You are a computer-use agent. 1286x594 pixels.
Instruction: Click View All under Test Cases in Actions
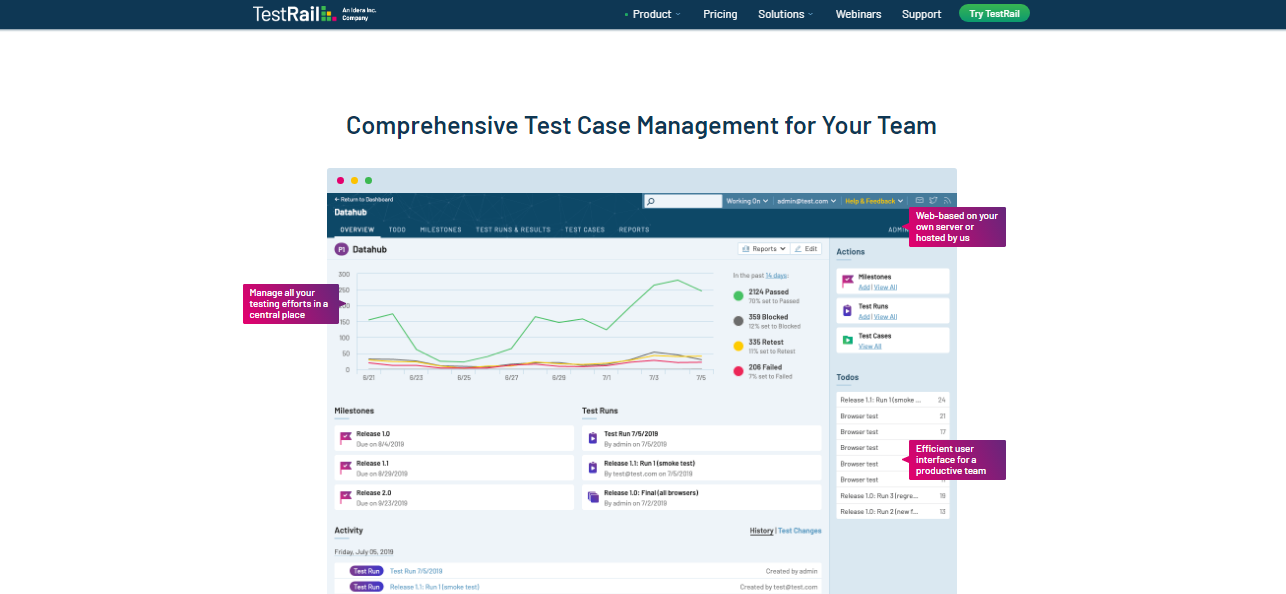coord(870,346)
